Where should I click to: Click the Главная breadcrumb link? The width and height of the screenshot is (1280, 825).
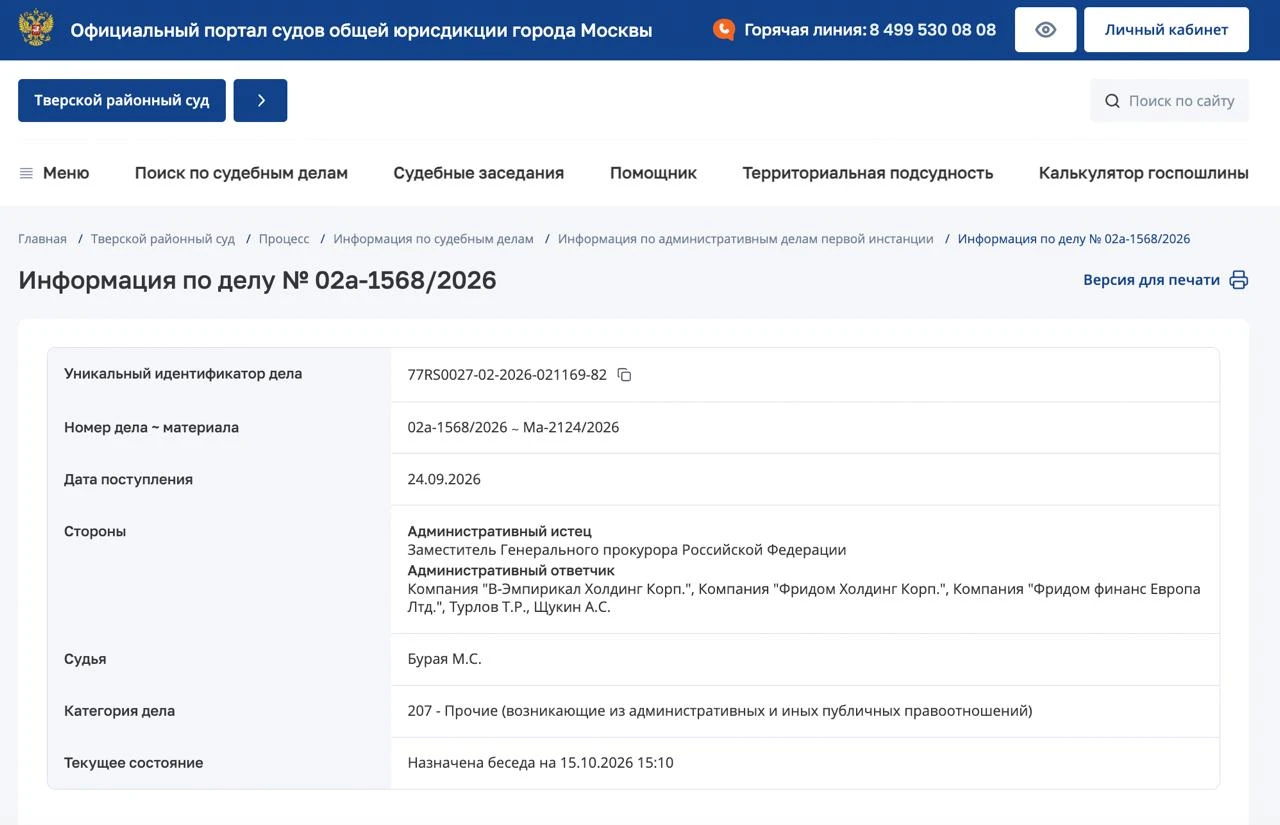click(x=42, y=239)
